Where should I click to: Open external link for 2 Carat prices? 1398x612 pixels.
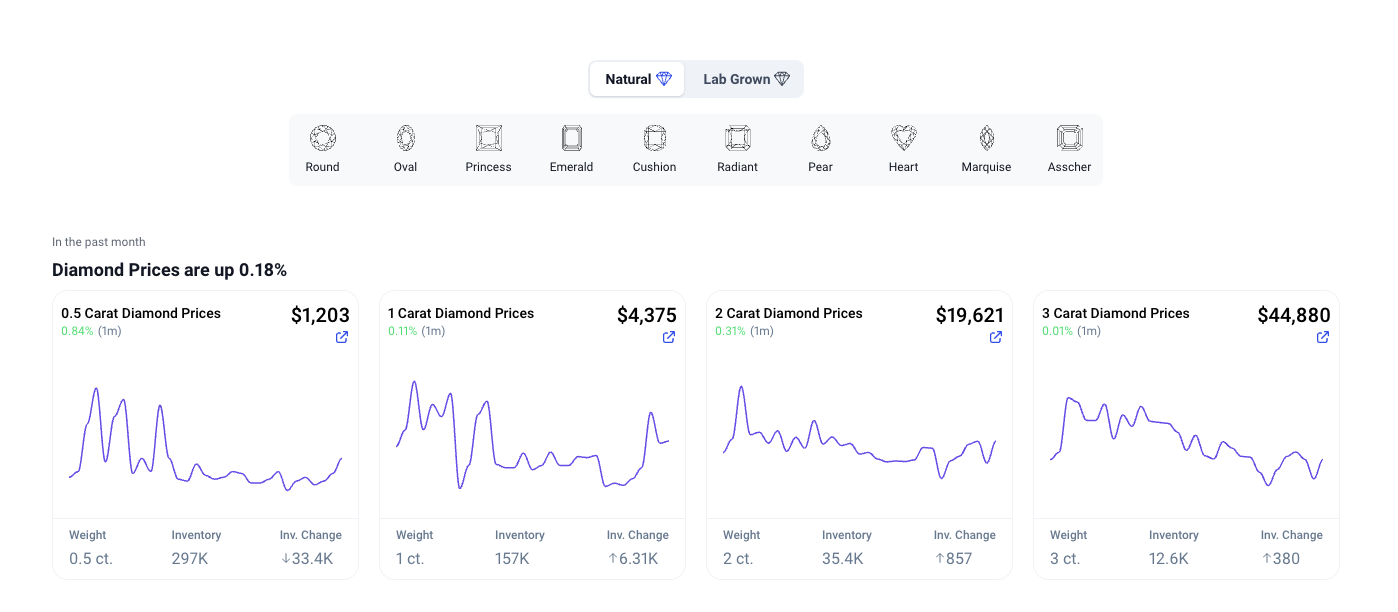point(996,337)
